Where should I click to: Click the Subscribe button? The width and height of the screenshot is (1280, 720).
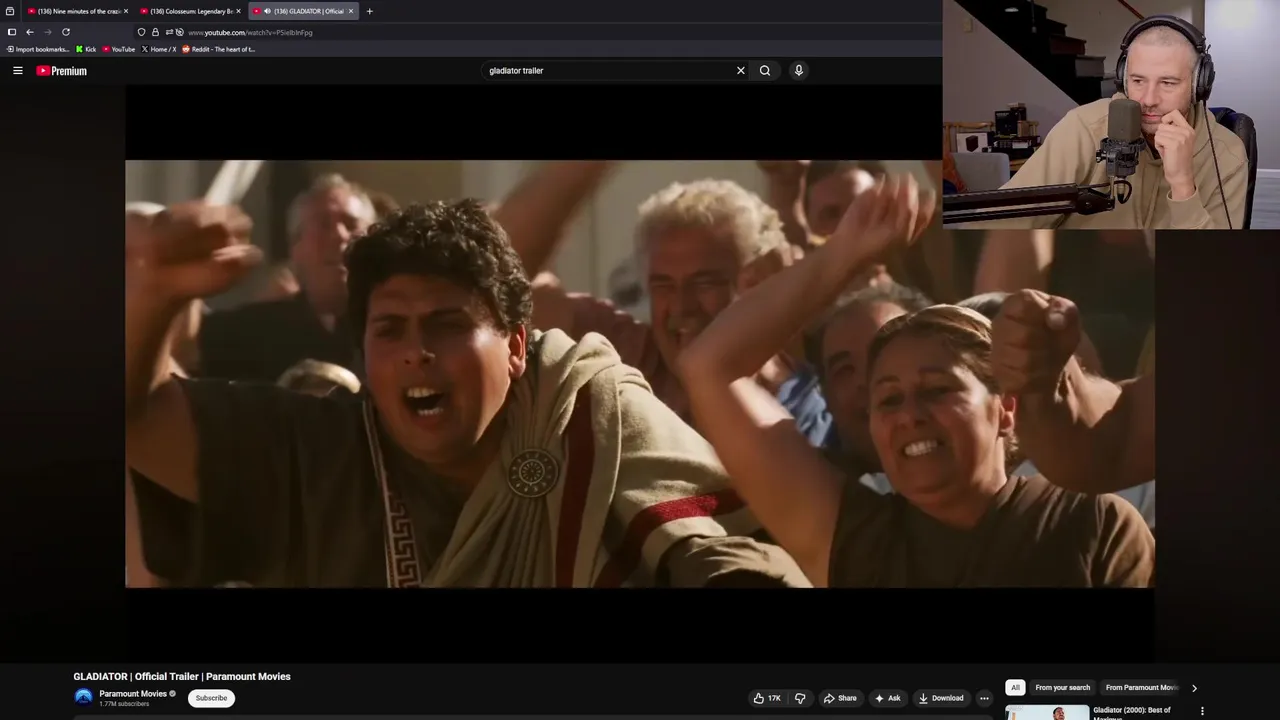211,698
